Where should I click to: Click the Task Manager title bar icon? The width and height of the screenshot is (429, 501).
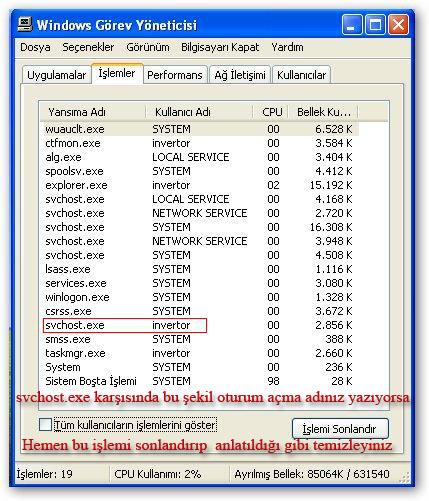[25, 24]
